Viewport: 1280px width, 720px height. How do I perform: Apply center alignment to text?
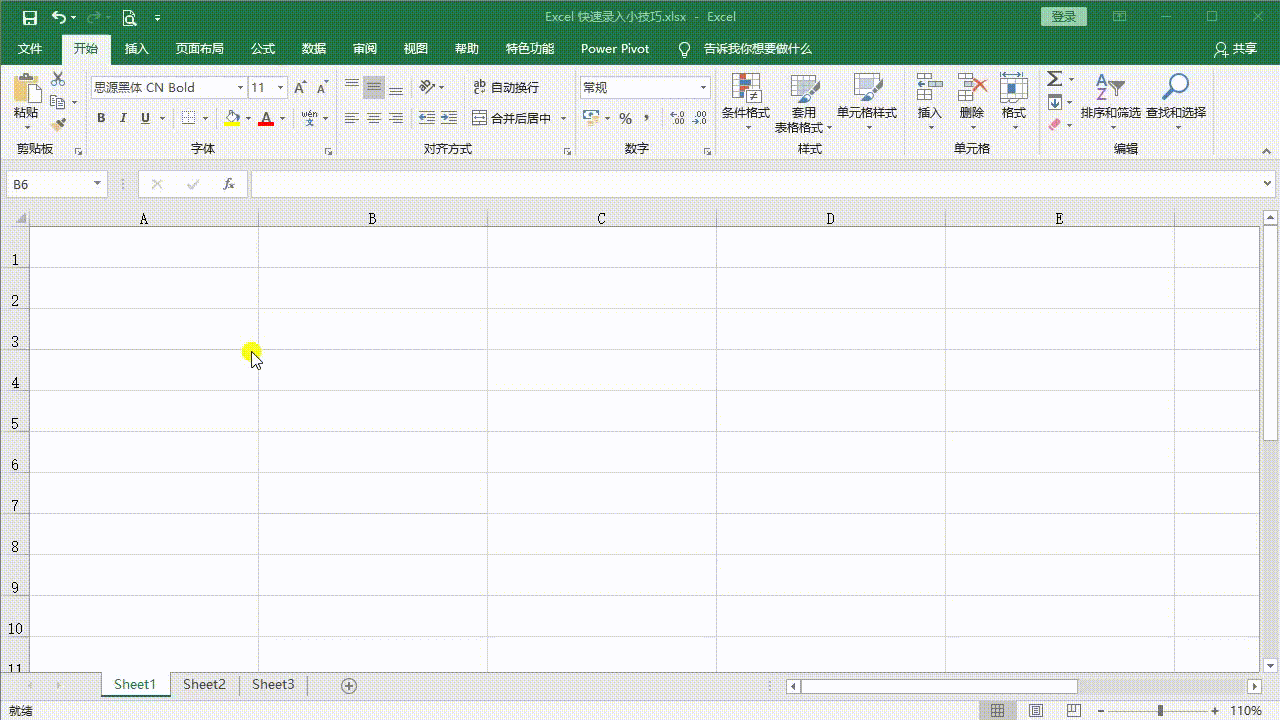[x=373, y=117]
